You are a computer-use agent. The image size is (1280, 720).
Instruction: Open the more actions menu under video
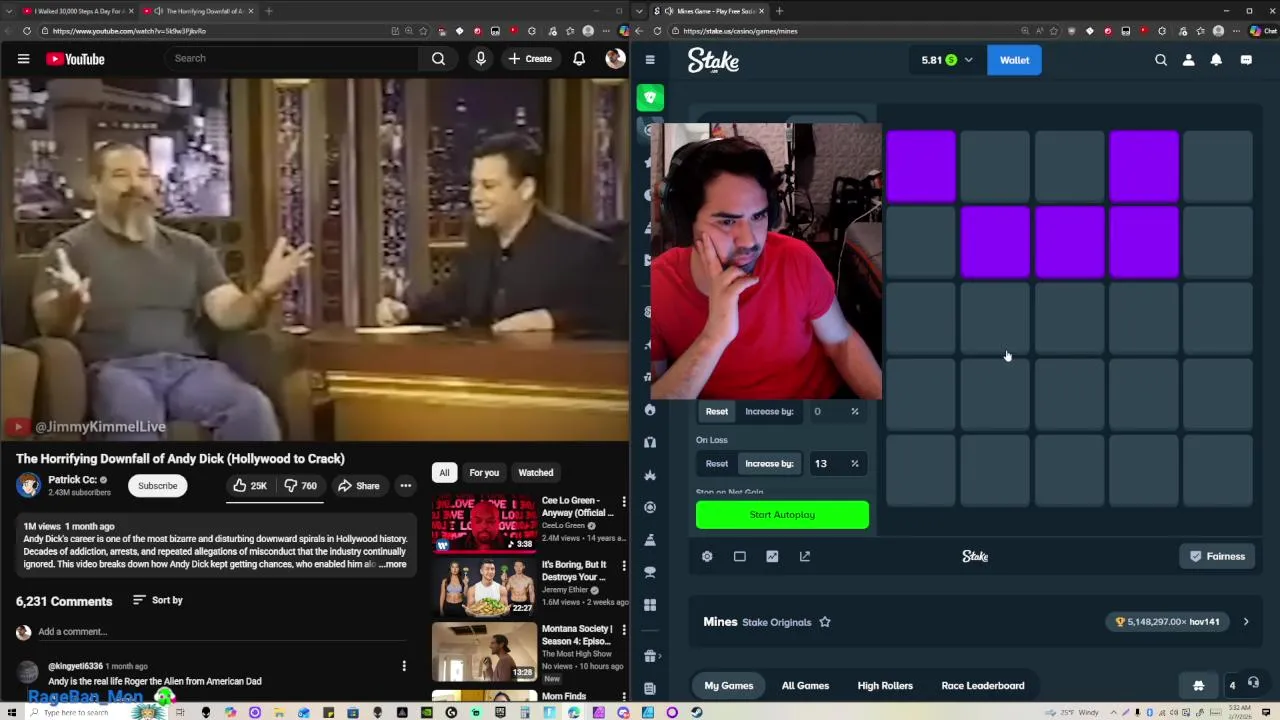click(405, 486)
